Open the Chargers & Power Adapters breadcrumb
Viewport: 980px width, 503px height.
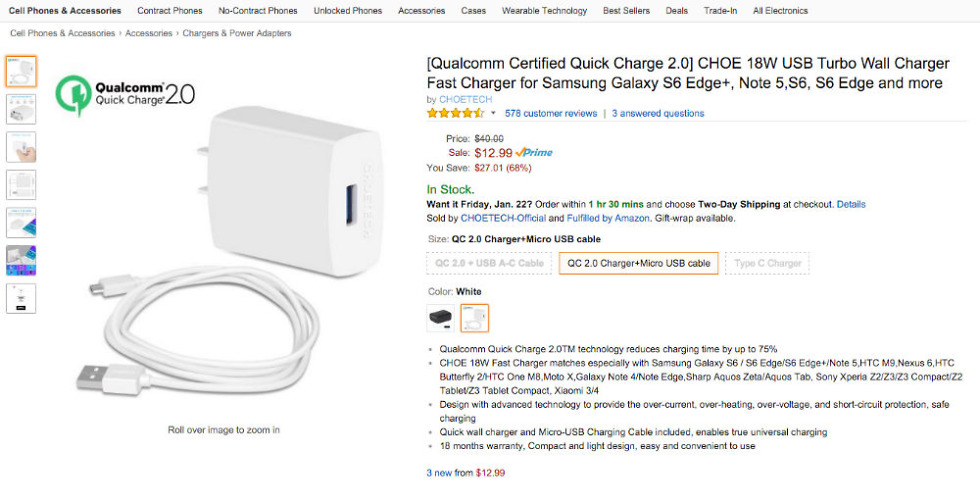pyautogui.click(x=237, y=33)
